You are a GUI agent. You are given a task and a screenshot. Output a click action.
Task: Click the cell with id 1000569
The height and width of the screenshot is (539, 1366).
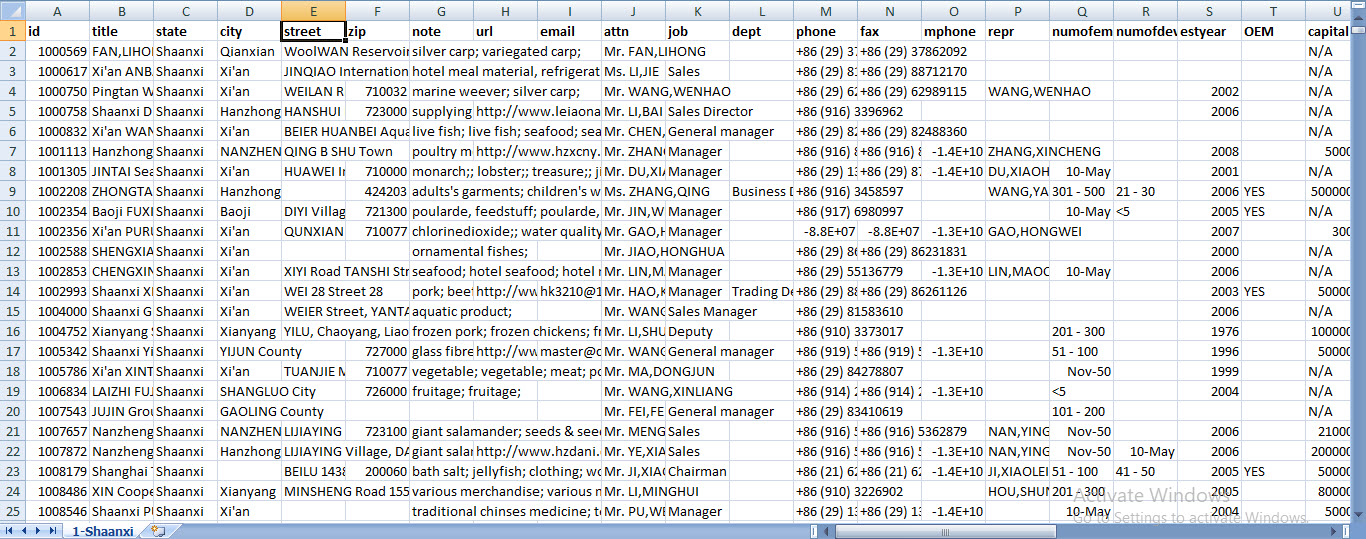tap(56, 51)
